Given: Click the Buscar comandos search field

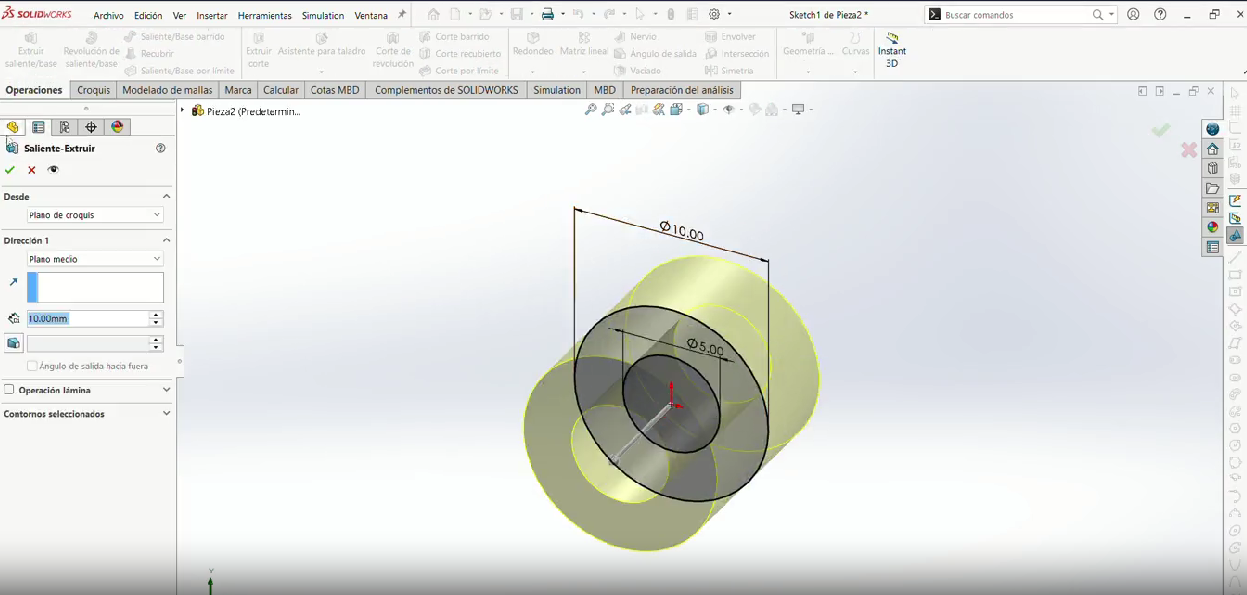Looking at the screenshot, I should 1015,15.
